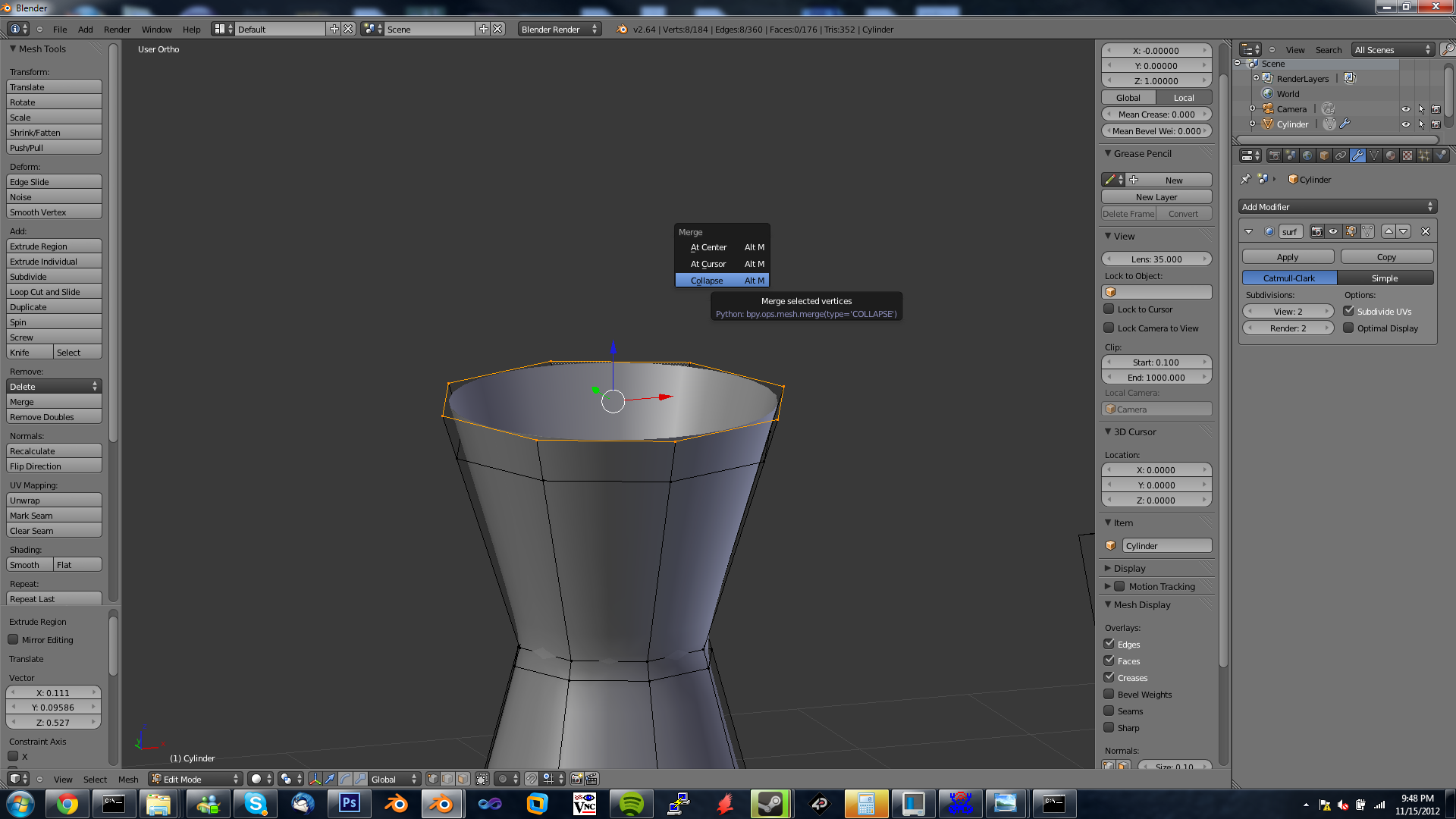Toggle Camera visibility eye in outliner
The height and width of the screenshot is (819, 1456).
[x=1406, y=109]
